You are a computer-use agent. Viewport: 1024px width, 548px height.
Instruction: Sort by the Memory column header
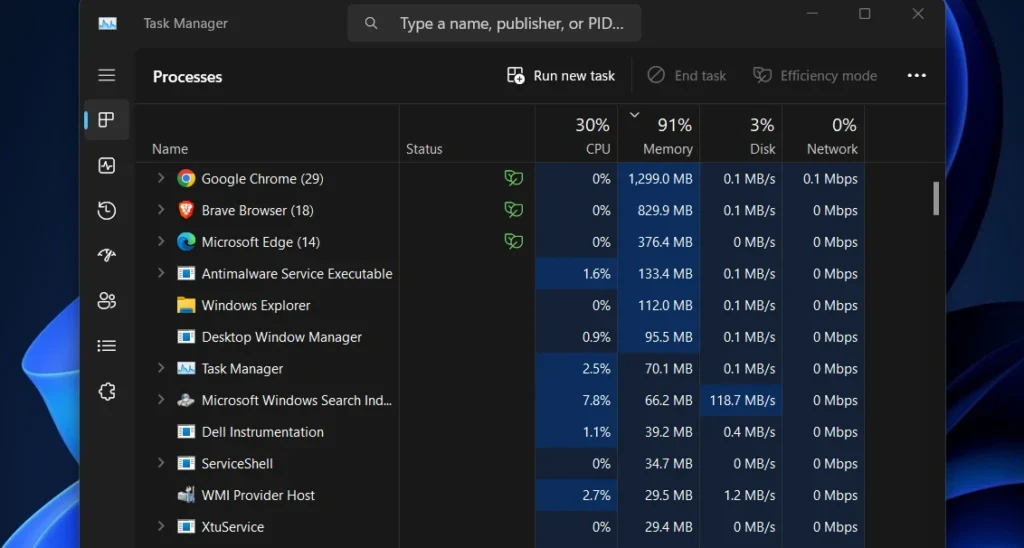(658, 134)
